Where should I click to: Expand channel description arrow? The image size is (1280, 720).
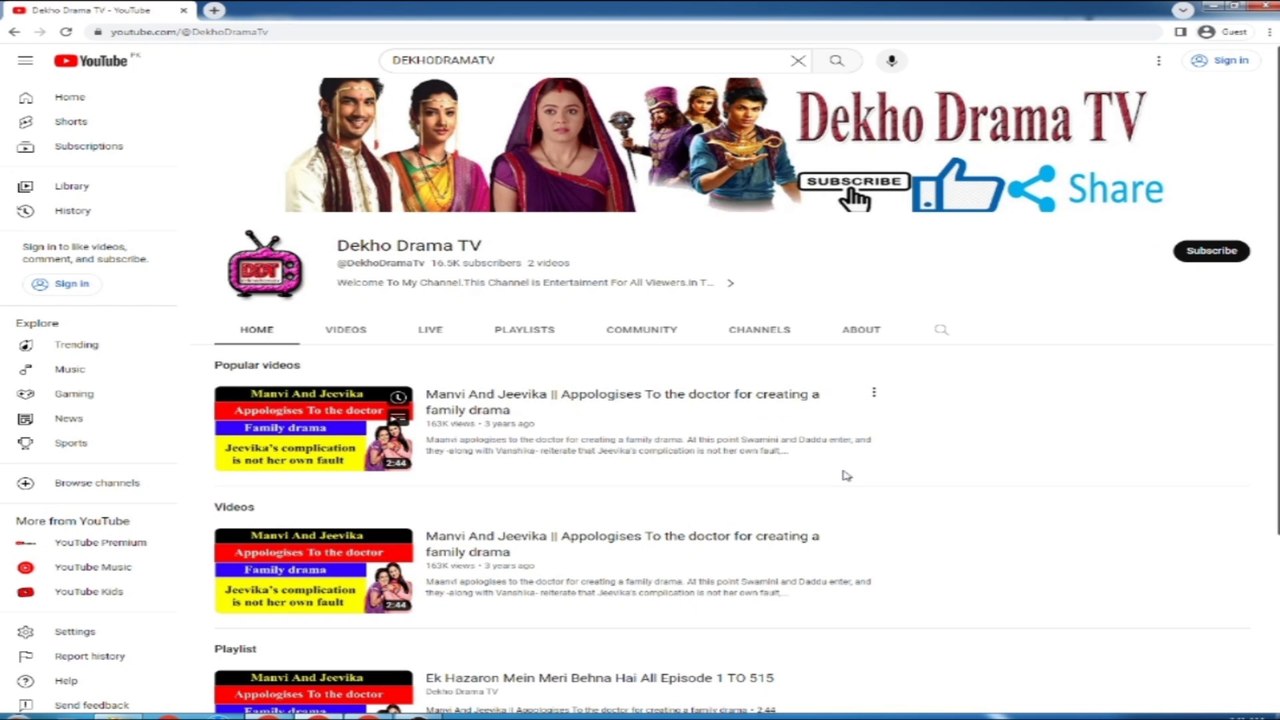[730, 283]
